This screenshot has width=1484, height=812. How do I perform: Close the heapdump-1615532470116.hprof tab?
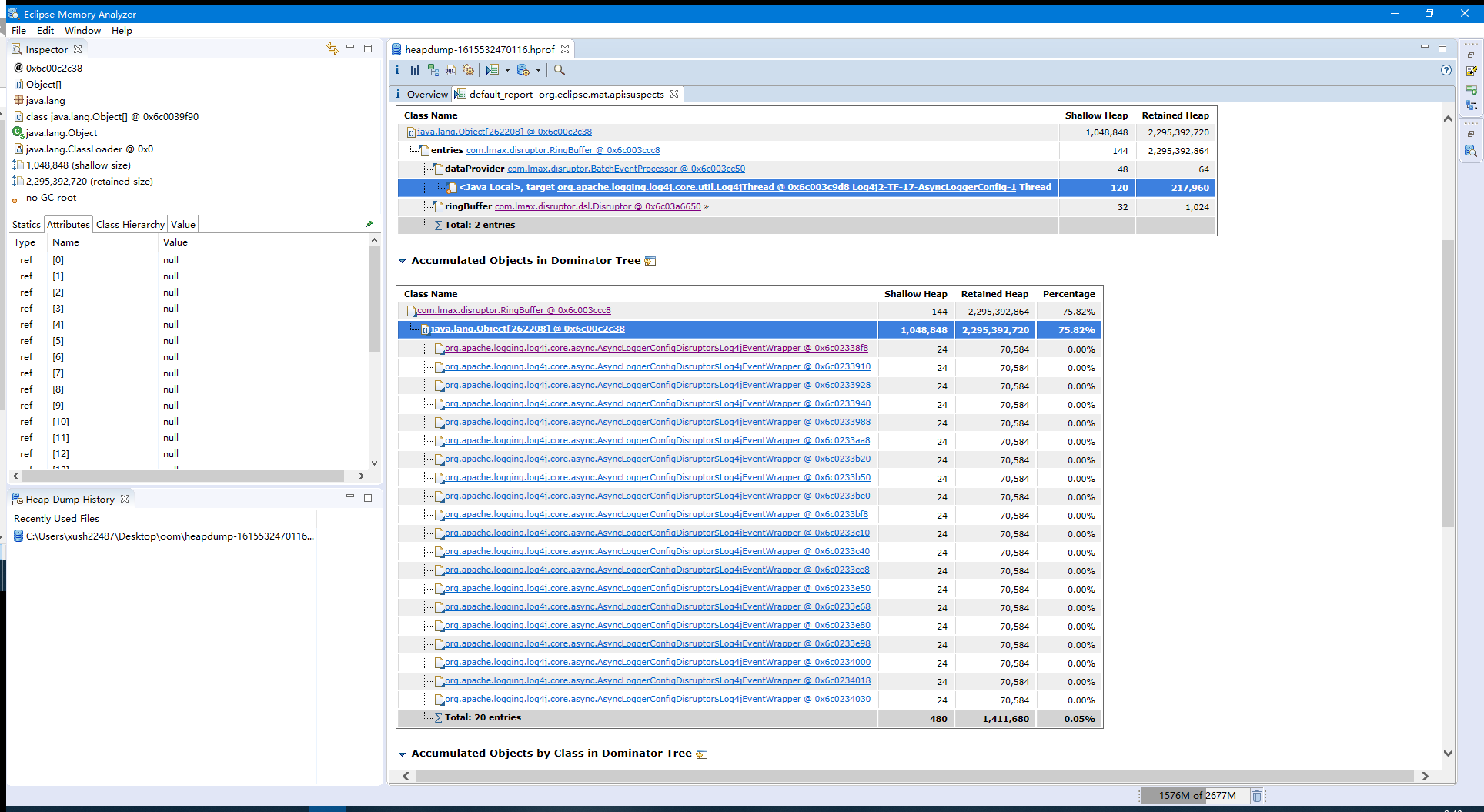click(x=565, y=49)
